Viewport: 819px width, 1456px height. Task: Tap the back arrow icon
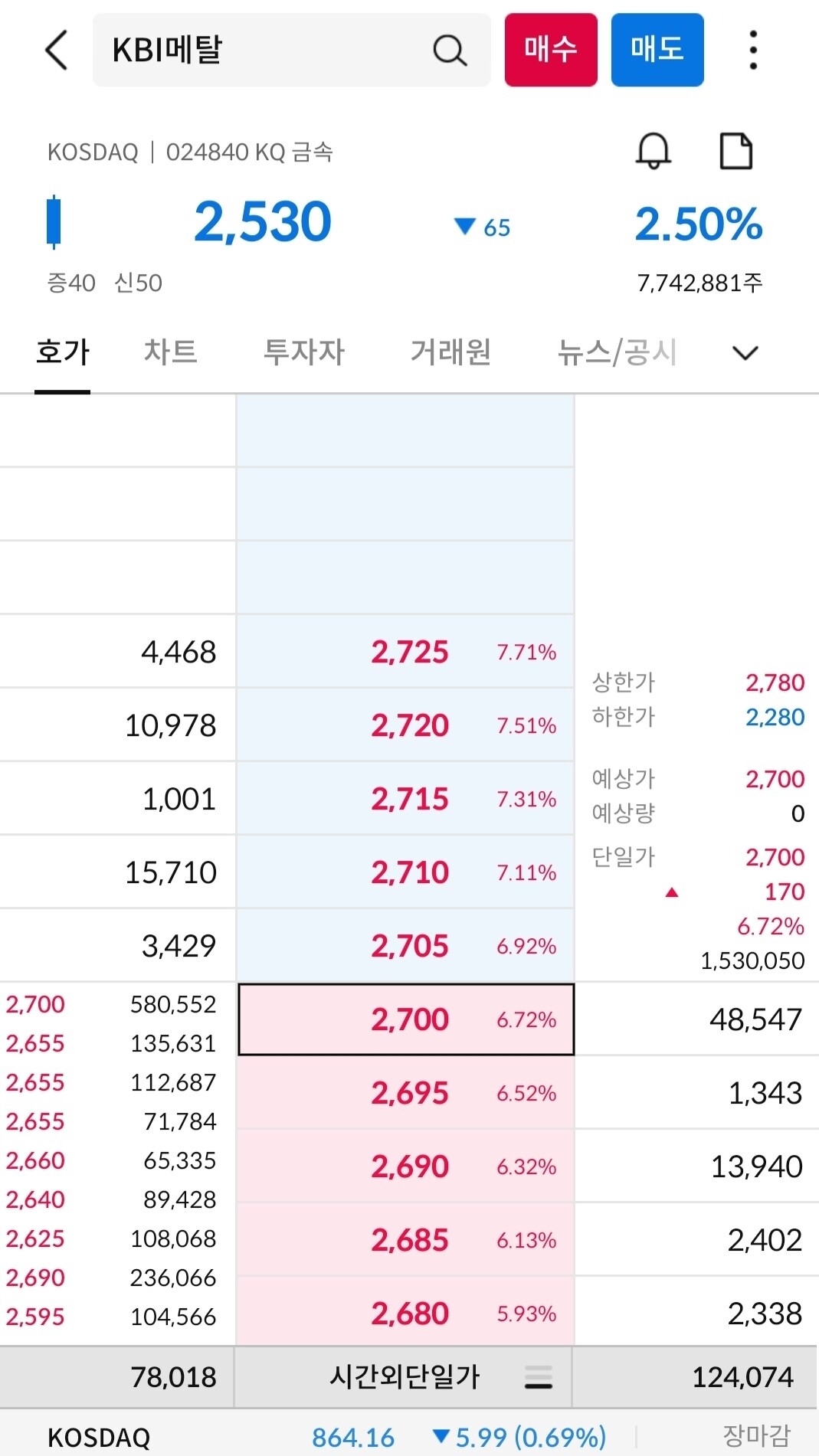click(x=55, y=50)
